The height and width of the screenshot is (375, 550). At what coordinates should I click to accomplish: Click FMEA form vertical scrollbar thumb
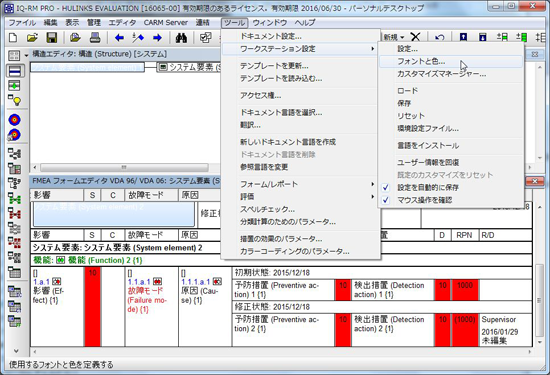point(539,301)
